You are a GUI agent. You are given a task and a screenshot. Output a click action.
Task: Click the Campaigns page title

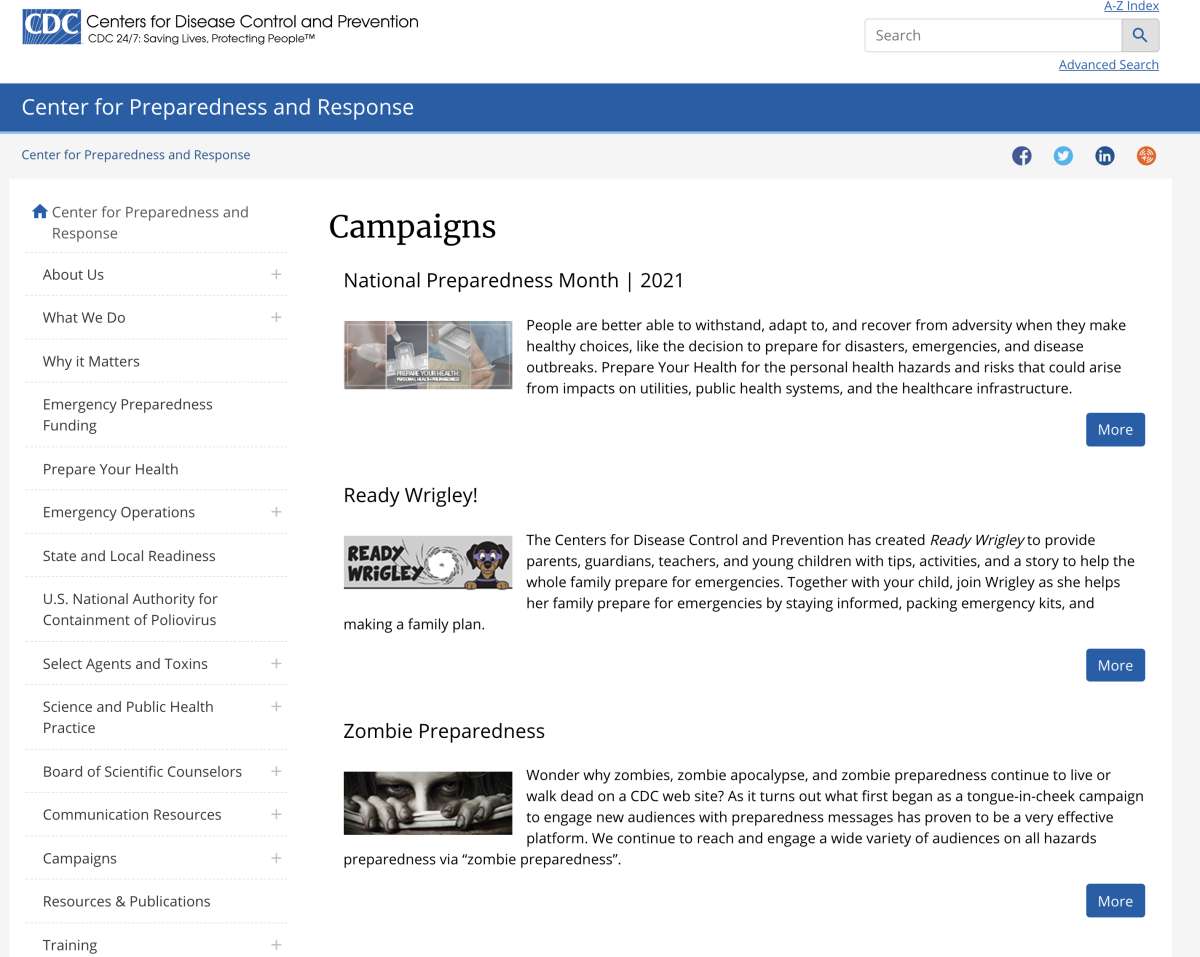point(412,227)
